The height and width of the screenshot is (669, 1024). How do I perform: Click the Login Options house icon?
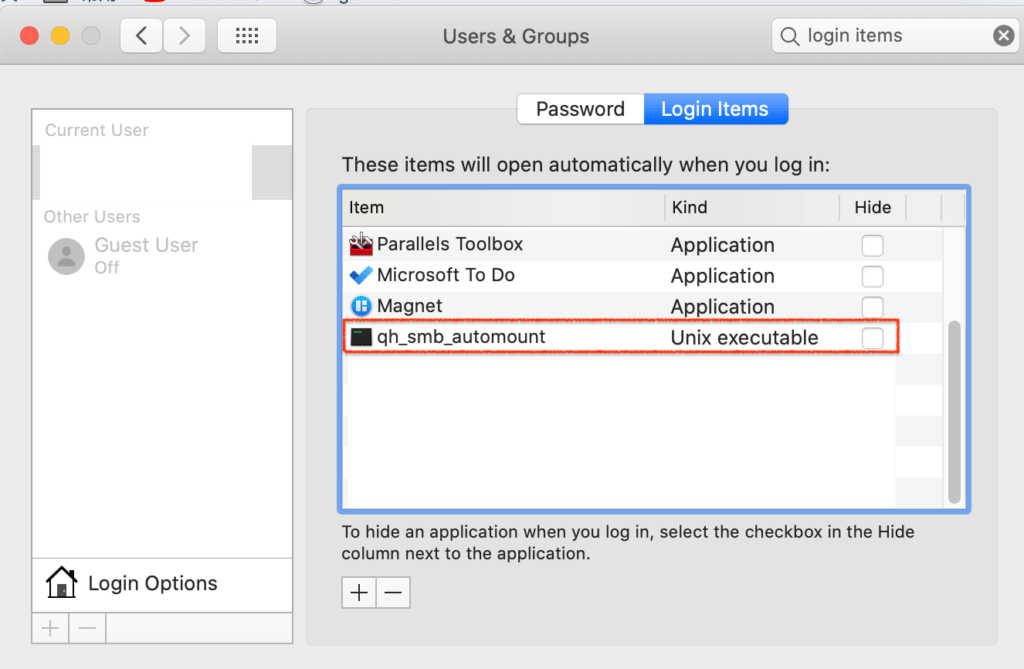[61, 582]
